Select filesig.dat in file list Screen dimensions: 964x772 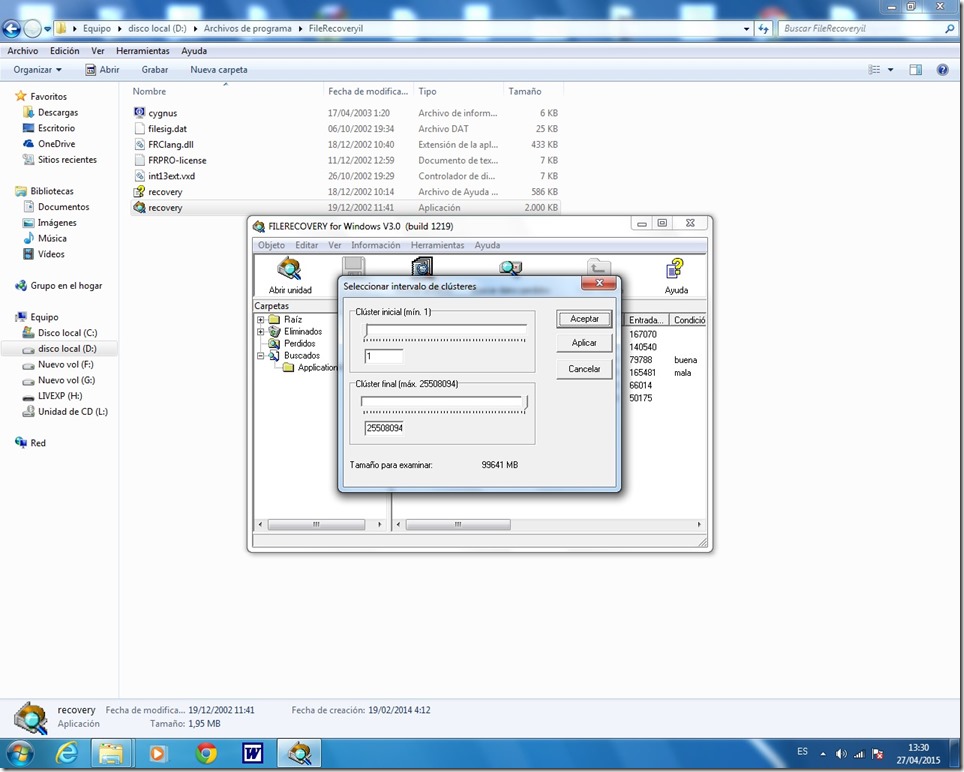point(167,128)
